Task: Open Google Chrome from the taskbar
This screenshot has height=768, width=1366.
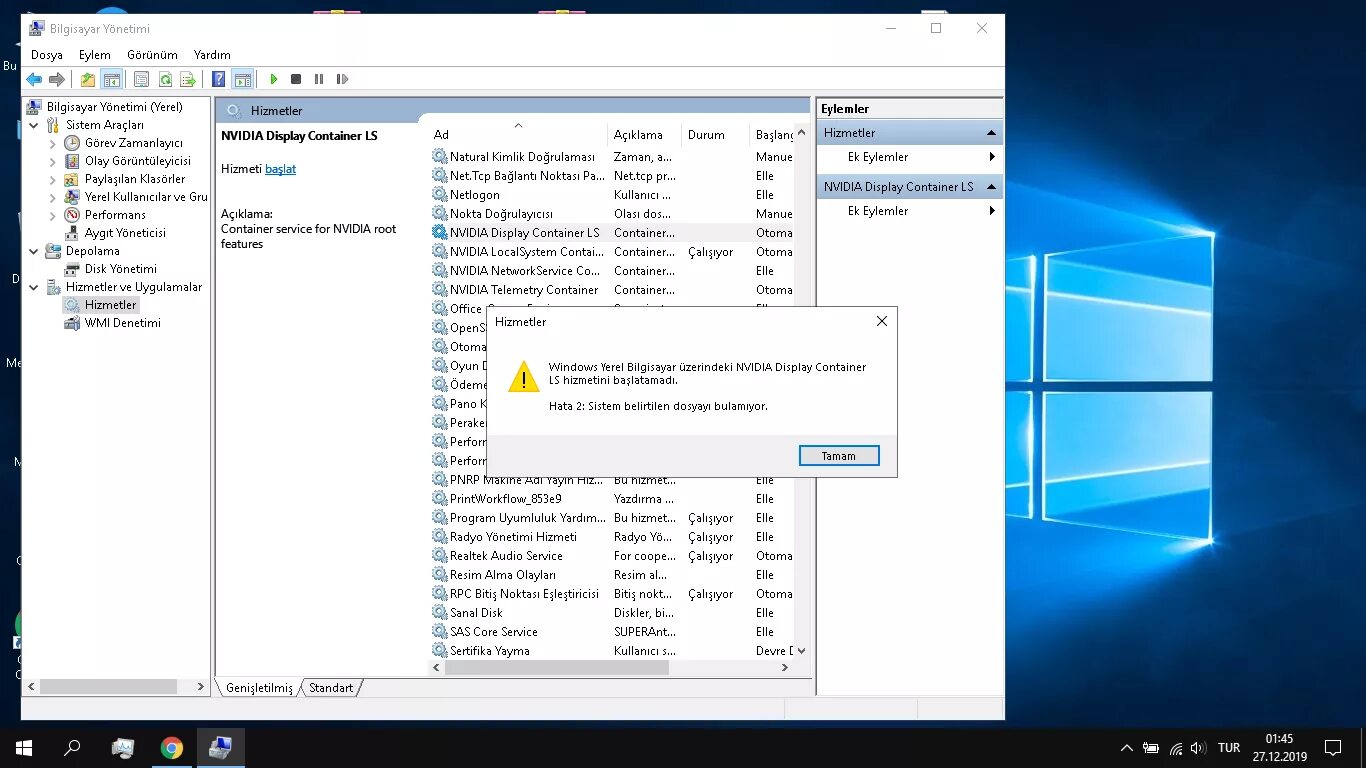Action: 172,747
